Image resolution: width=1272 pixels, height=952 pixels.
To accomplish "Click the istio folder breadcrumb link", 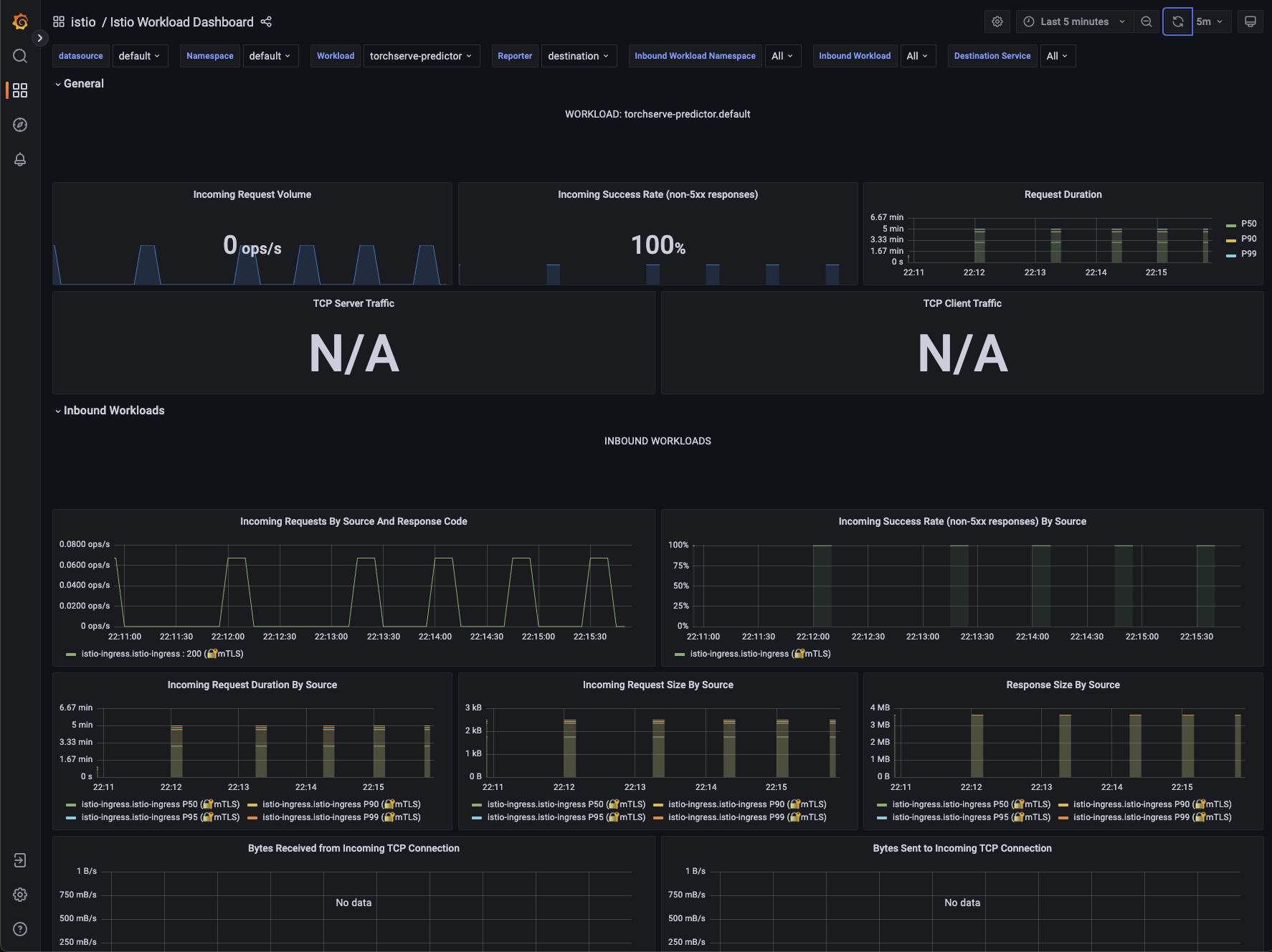I will 83,22.
